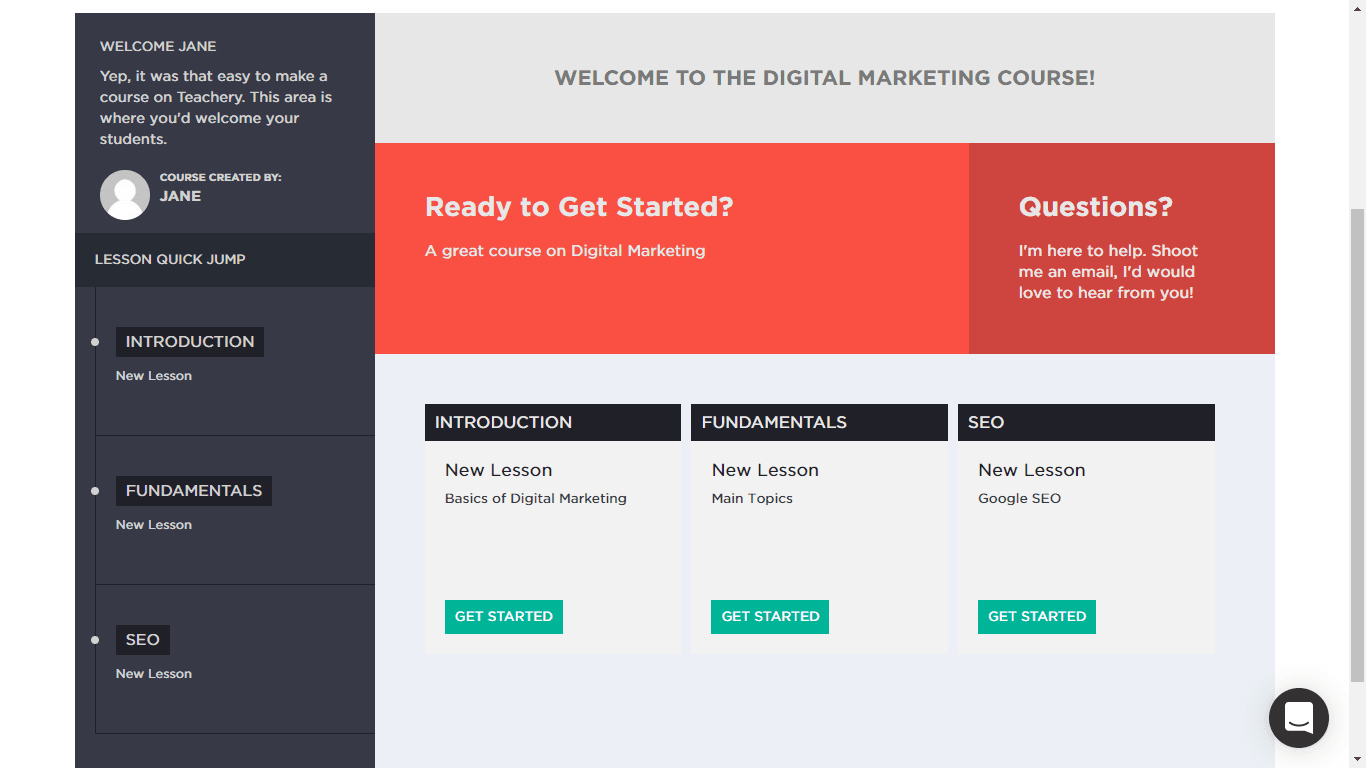Select 'Google SEO' description text
Viewport: 1366px width, 776px height.
pos(1019,498)
